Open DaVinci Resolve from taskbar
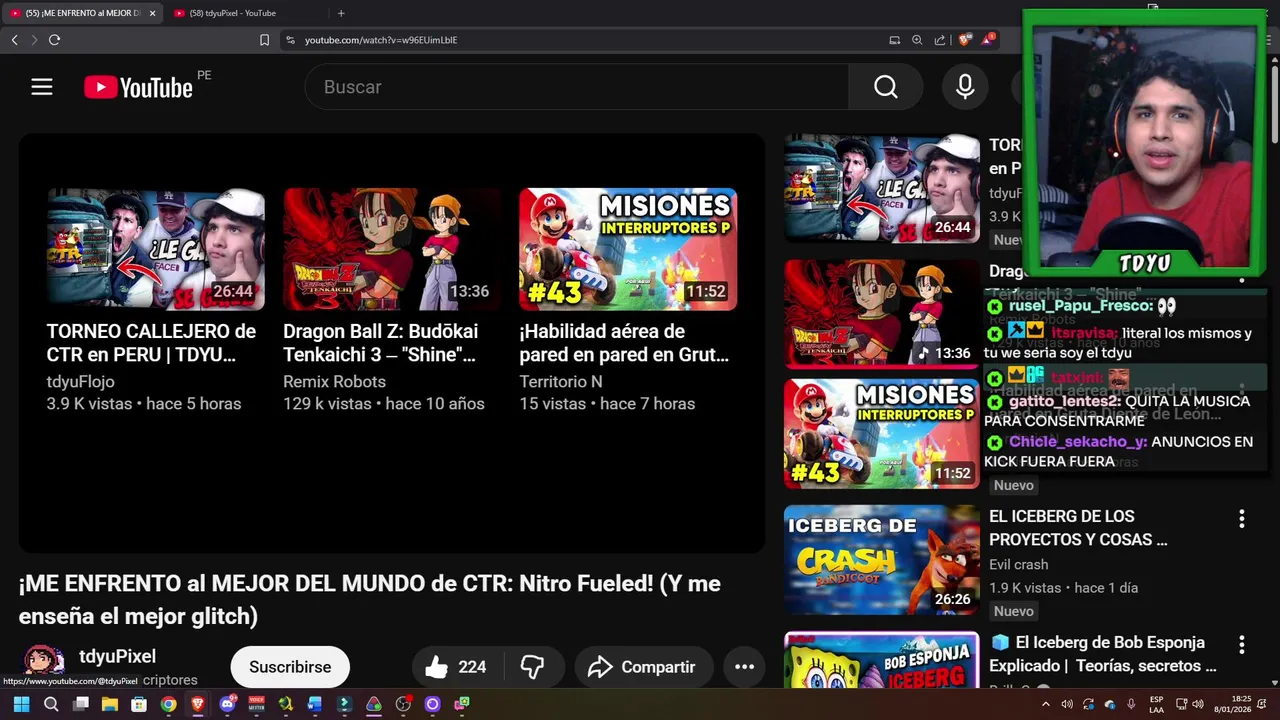The image size is (1280, 720). tap(374, 704)
